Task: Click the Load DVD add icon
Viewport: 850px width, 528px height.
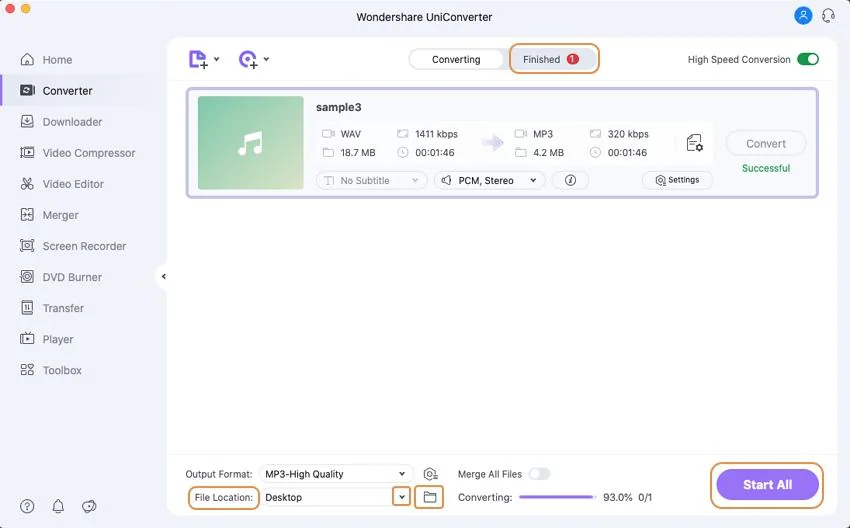Action: pyautogui.click(x=248, y=59)
